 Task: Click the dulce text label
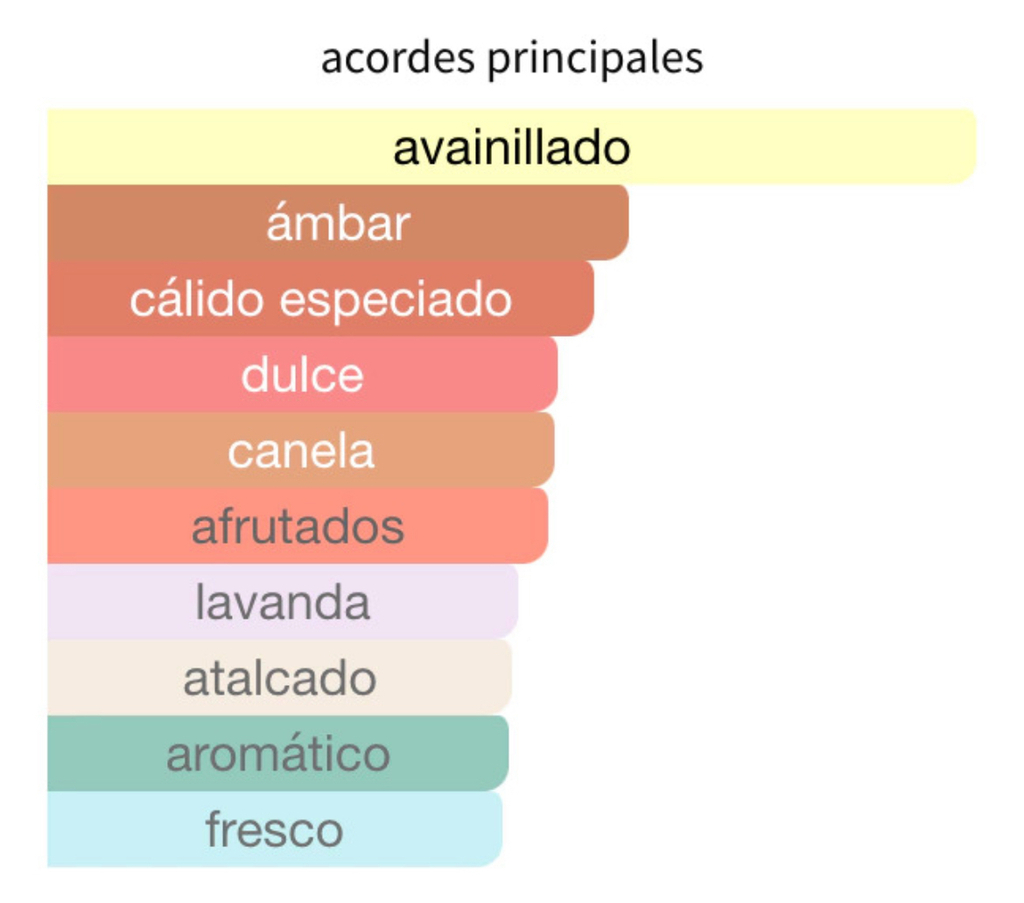[302, 375]
